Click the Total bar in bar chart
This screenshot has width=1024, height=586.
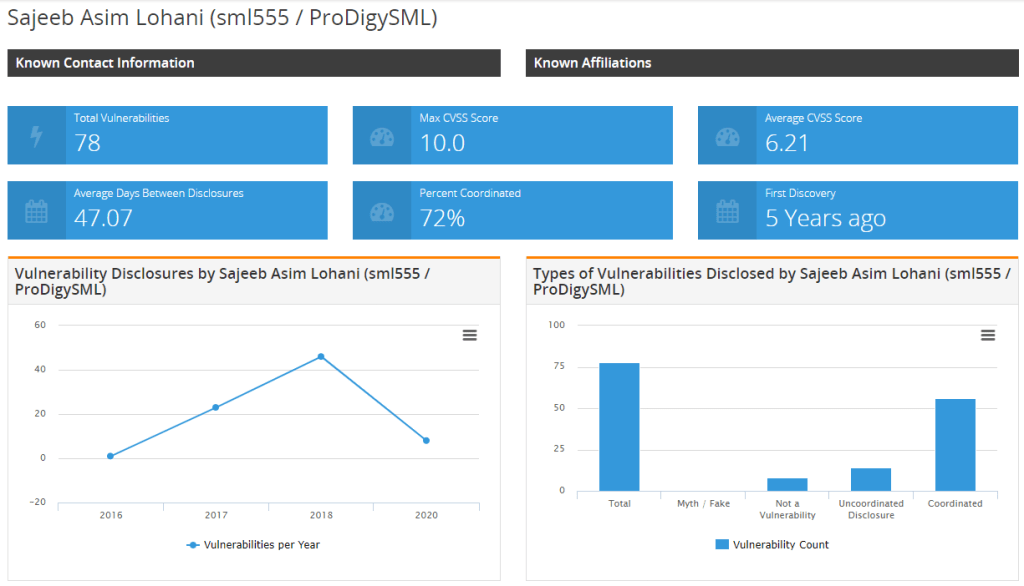tap(619, 427)
